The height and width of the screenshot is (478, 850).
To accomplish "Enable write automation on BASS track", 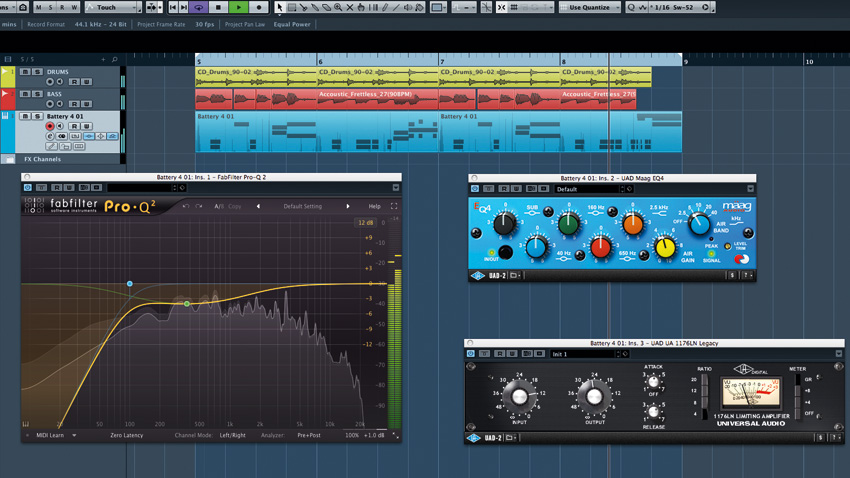I will (x=86, y=104).
